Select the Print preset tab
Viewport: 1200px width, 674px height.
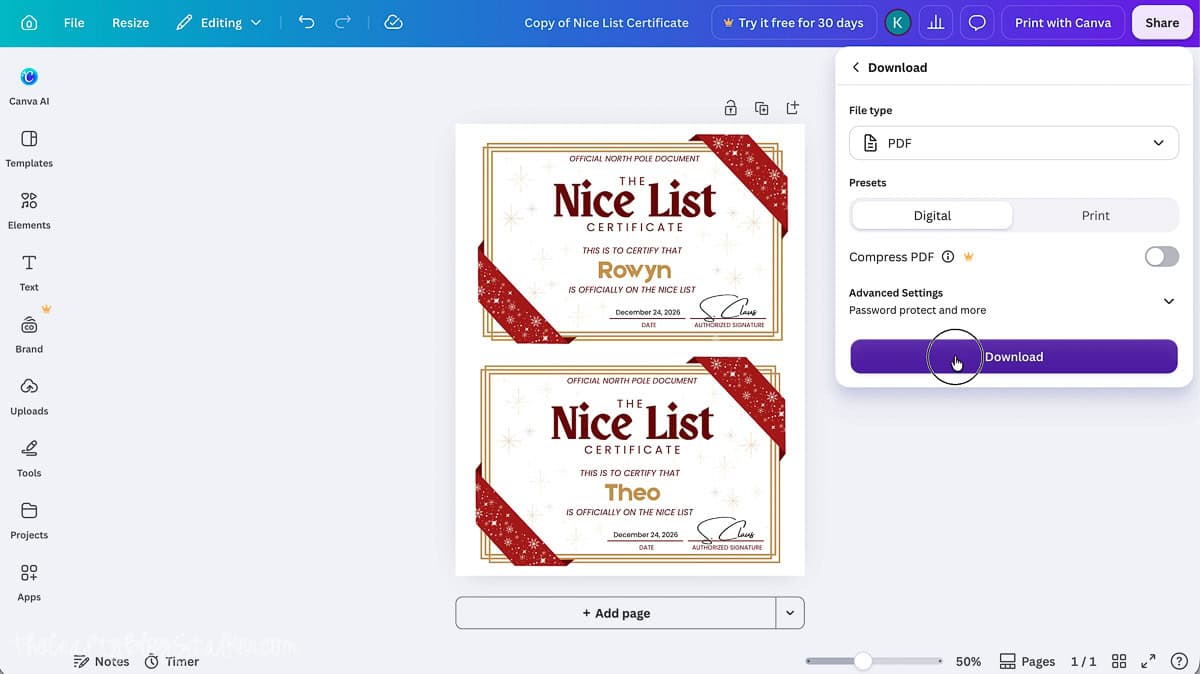pyautogui.click(x=1095, y=215)
